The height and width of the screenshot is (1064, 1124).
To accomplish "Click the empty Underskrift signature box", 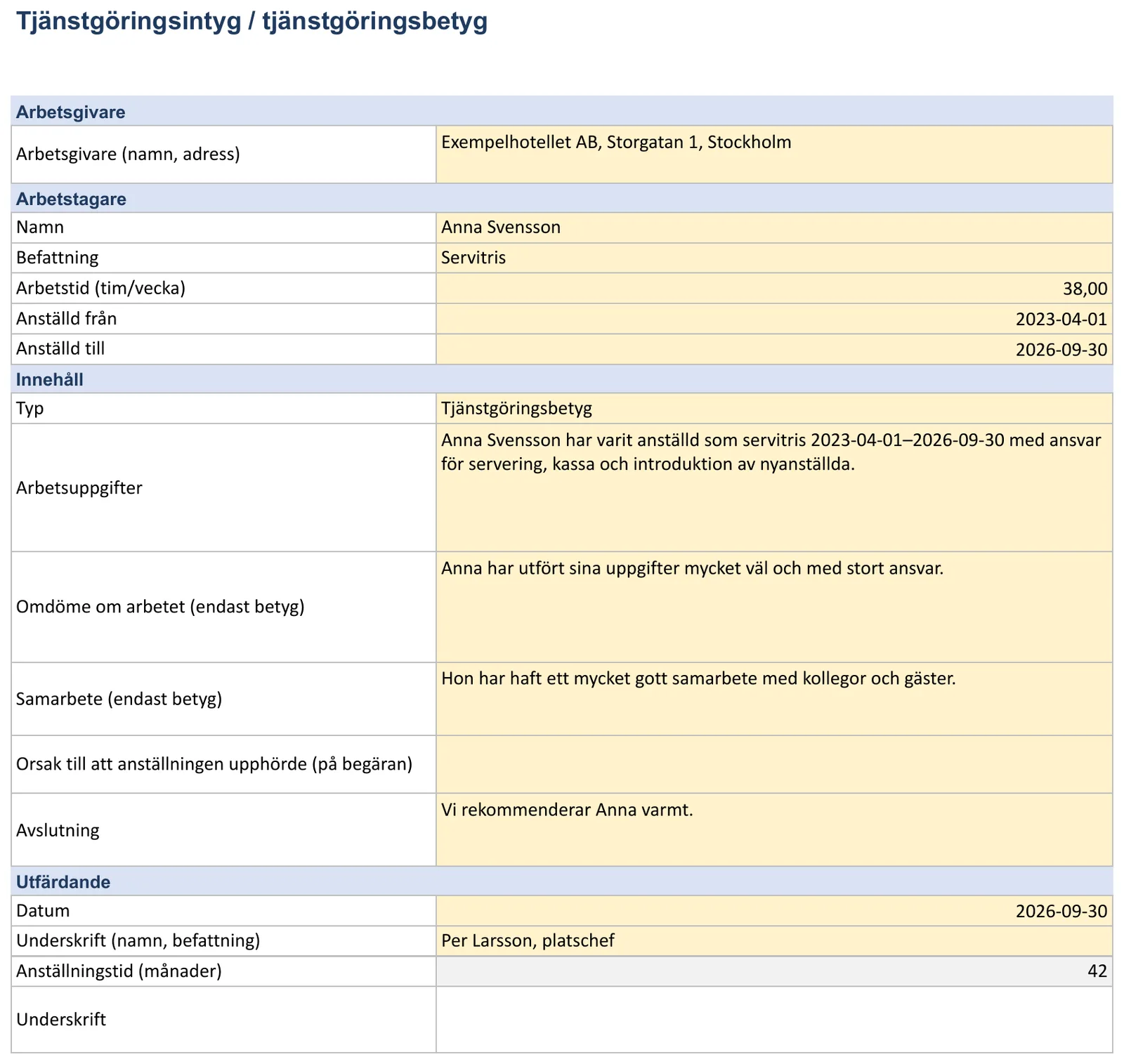I will [774, 1019].
